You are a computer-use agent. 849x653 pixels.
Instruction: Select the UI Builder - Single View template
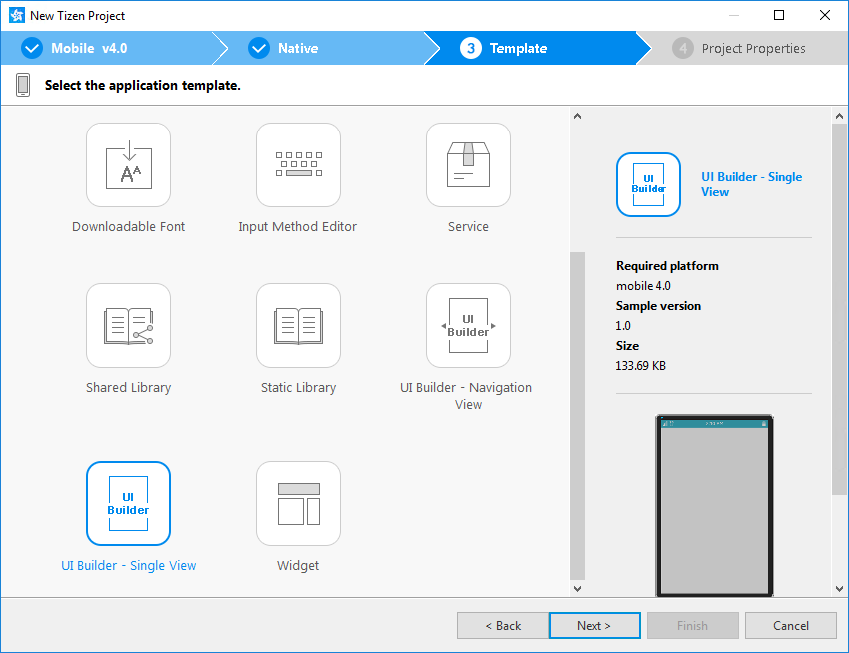(128, 503)
